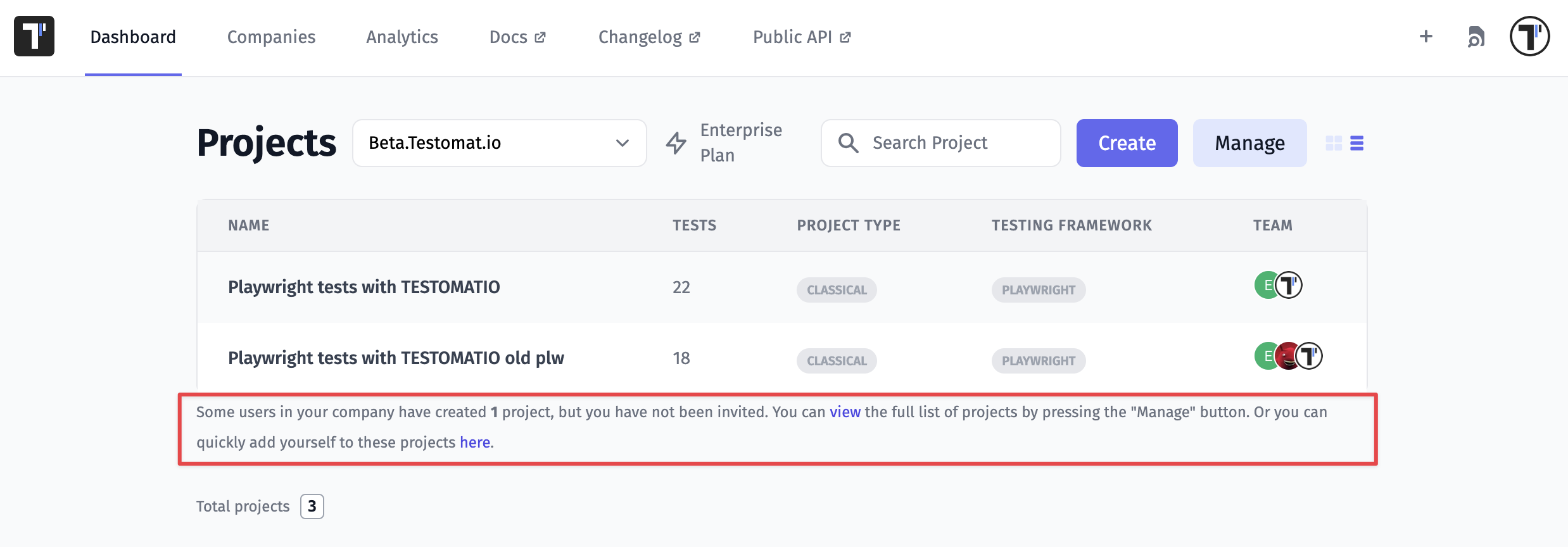Open Changelog external link
The image size is (1568, 547).
(649, 37)
